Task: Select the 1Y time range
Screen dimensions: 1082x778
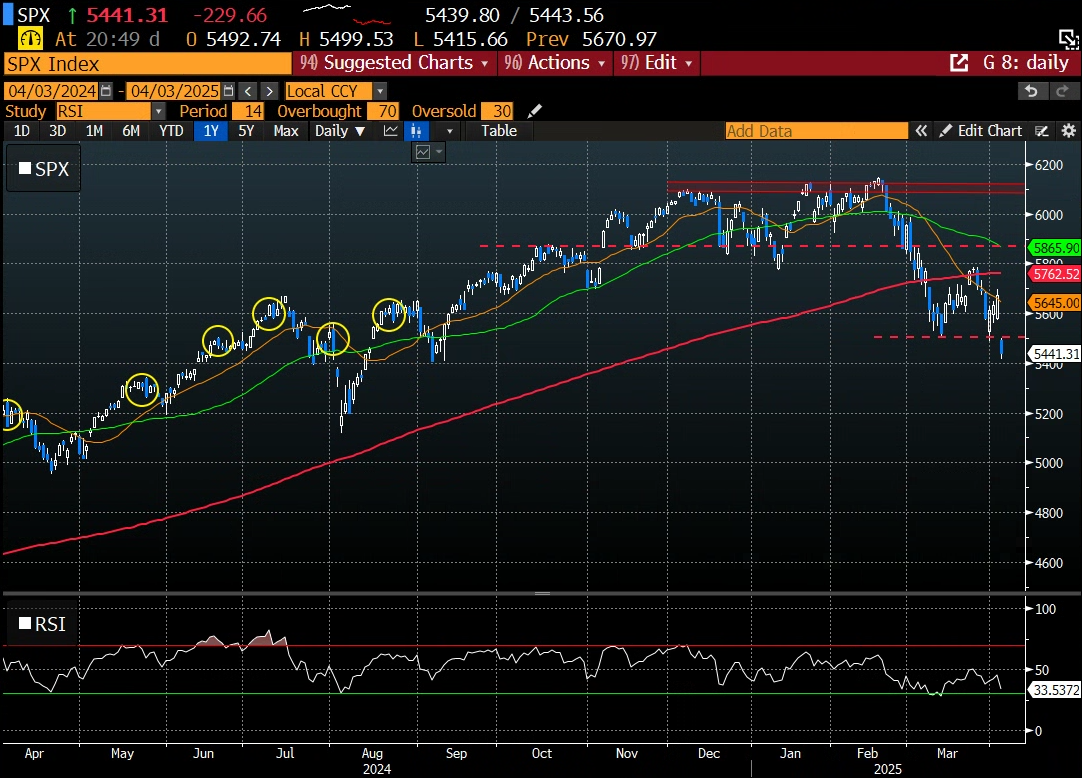Action: click(x=211, y=131)
